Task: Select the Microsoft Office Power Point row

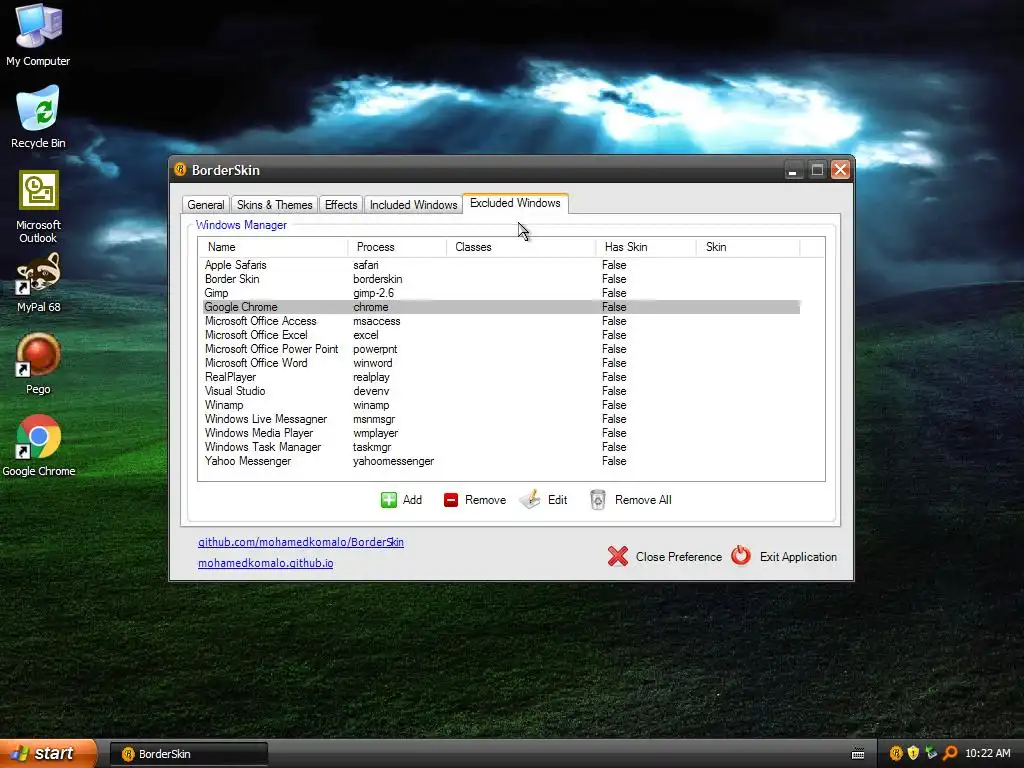Action: pos(502,349)
